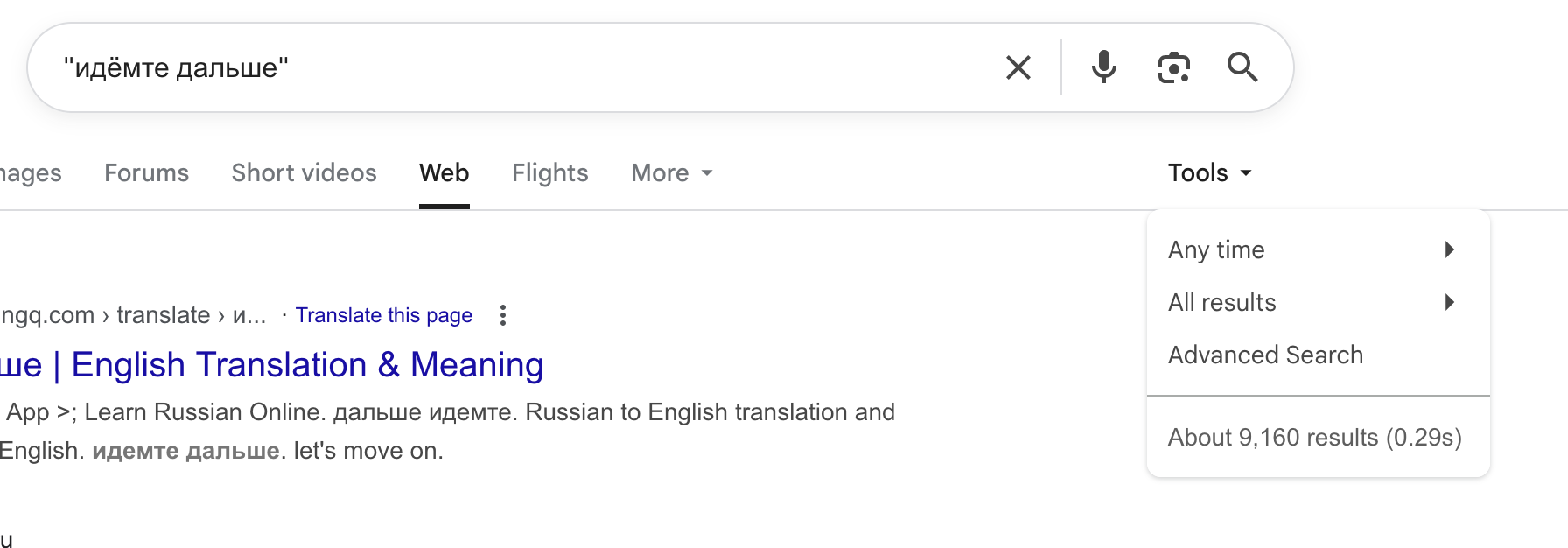The height and width of the screenshot is (548, 1568).
Task: Submit search with the magnifying glass icon
Action: point(1242,67)
